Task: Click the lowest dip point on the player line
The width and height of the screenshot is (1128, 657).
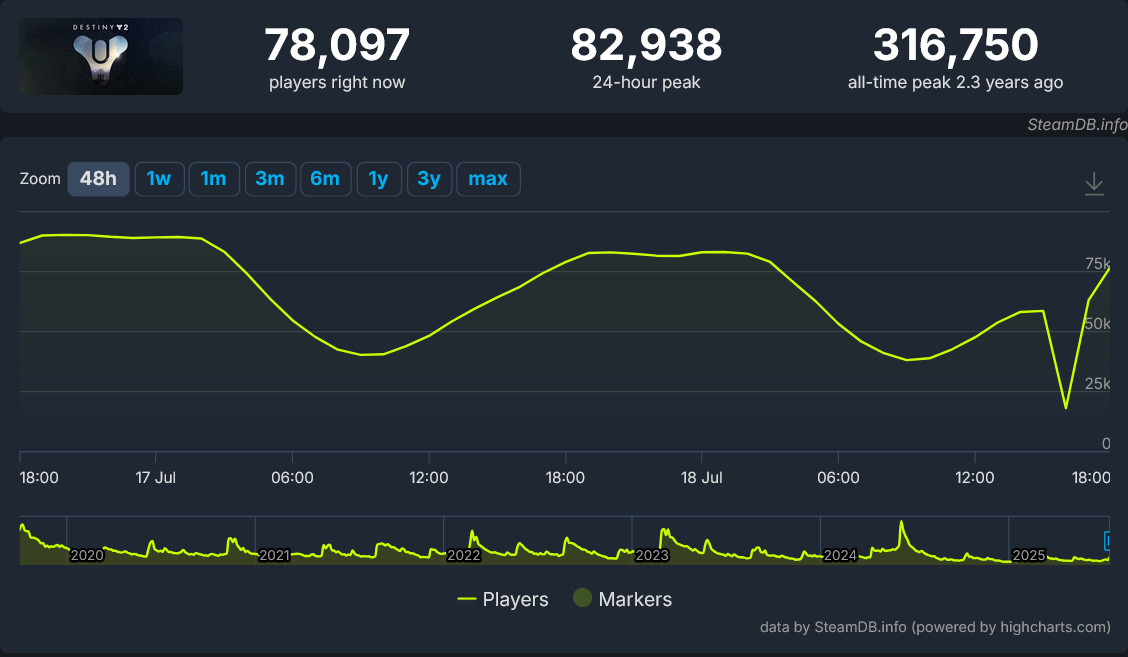Action: pyautogui.click(x=1065, y=407)
